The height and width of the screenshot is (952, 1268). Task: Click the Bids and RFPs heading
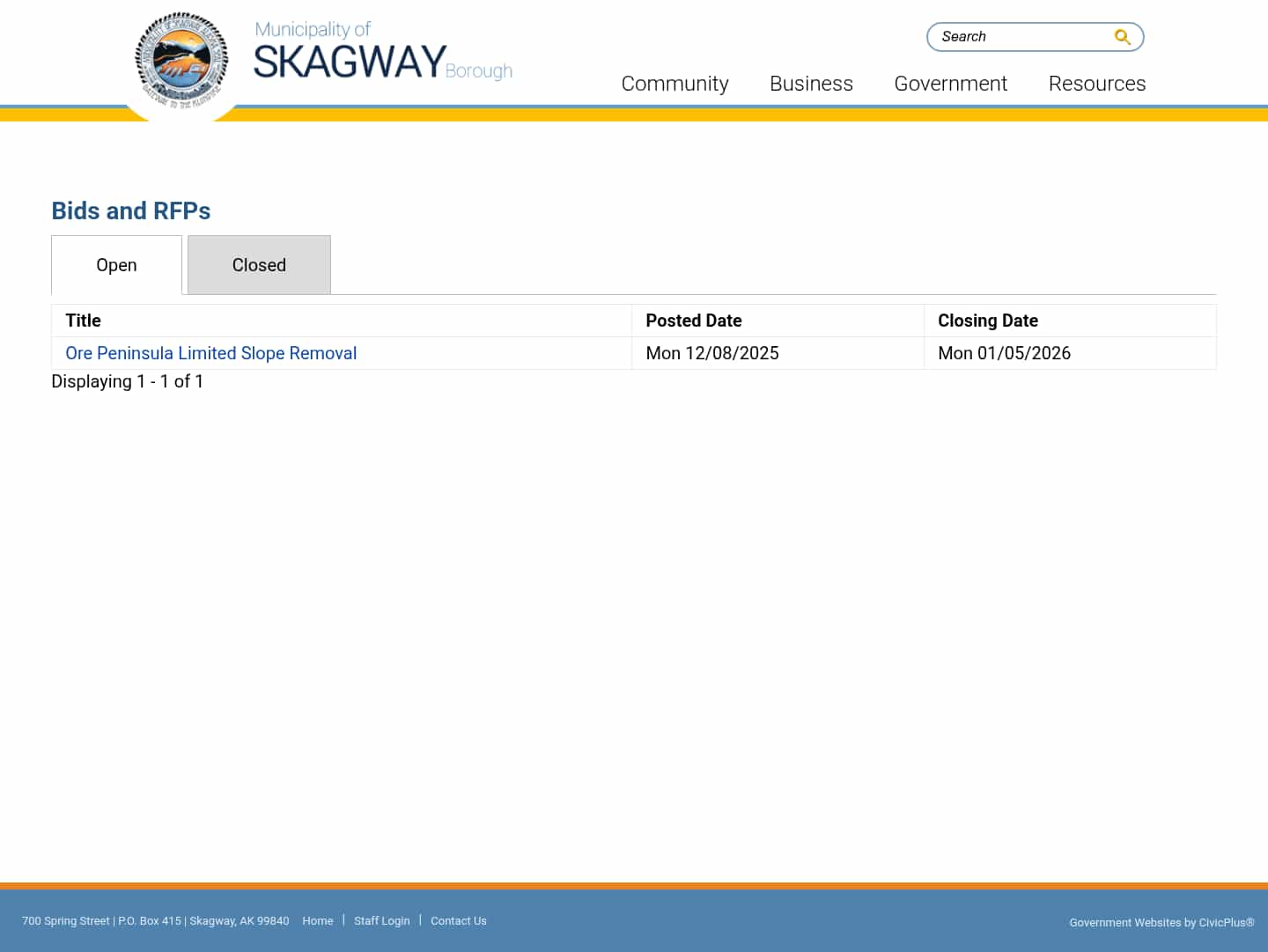[130, 210]
